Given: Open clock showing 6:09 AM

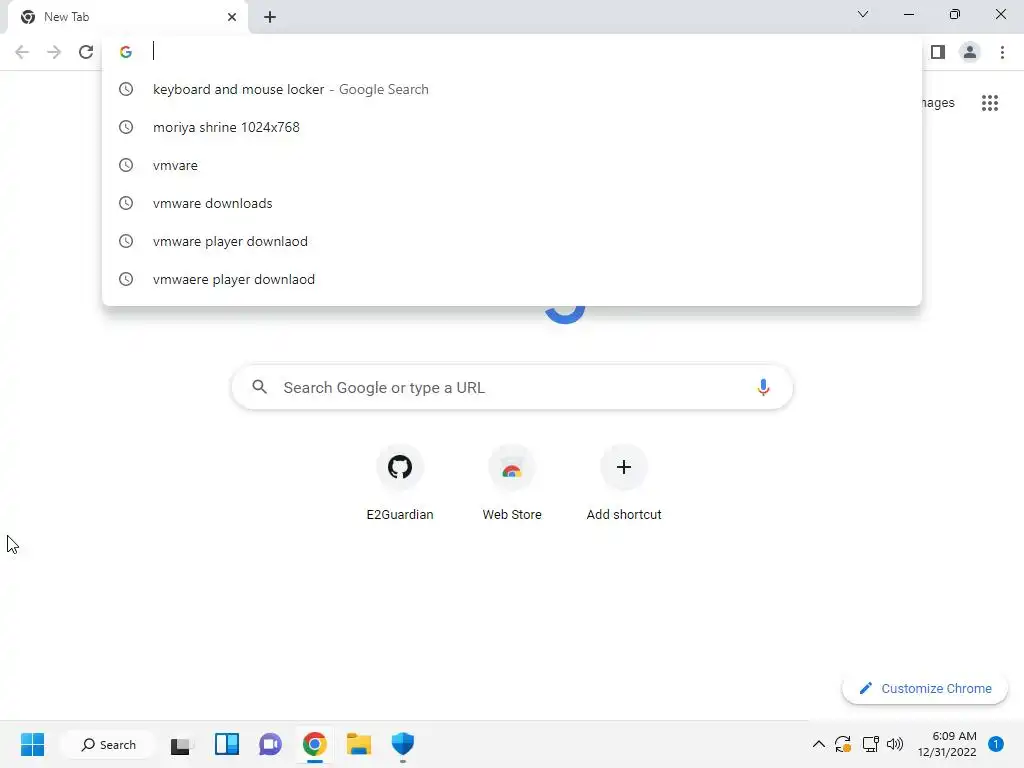Looking at the screenshot, I should 947,744.
